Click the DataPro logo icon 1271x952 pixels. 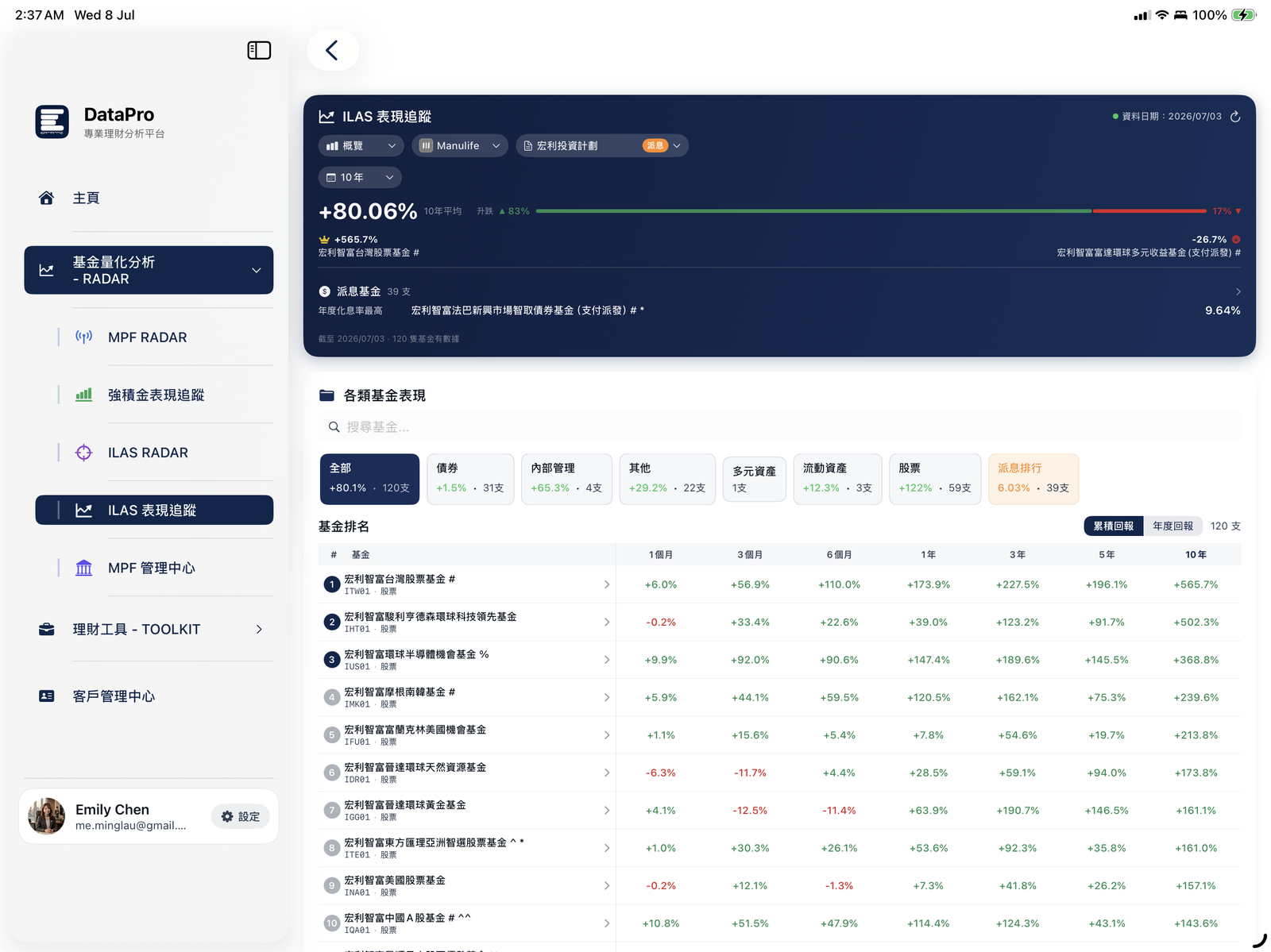click(52, 121)
